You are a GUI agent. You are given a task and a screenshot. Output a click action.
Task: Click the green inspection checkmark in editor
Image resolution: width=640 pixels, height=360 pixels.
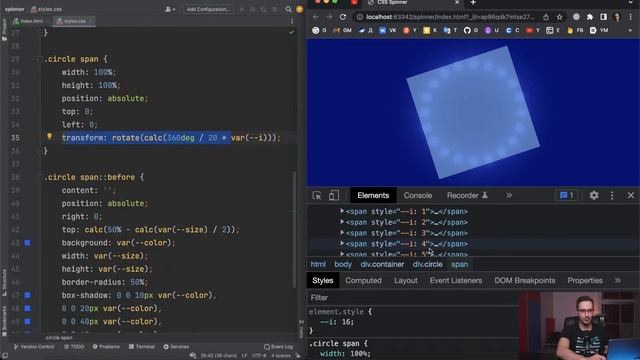[291, 32]
